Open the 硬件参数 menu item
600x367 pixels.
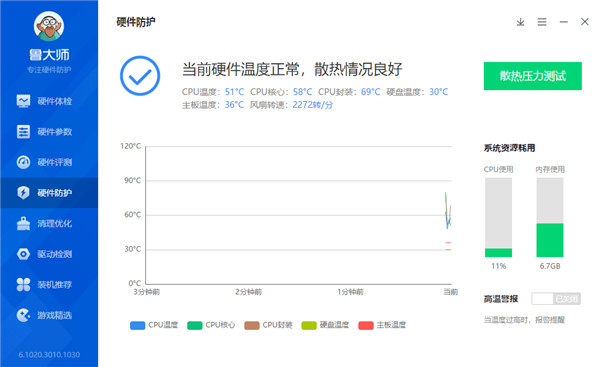click(49, 132)
